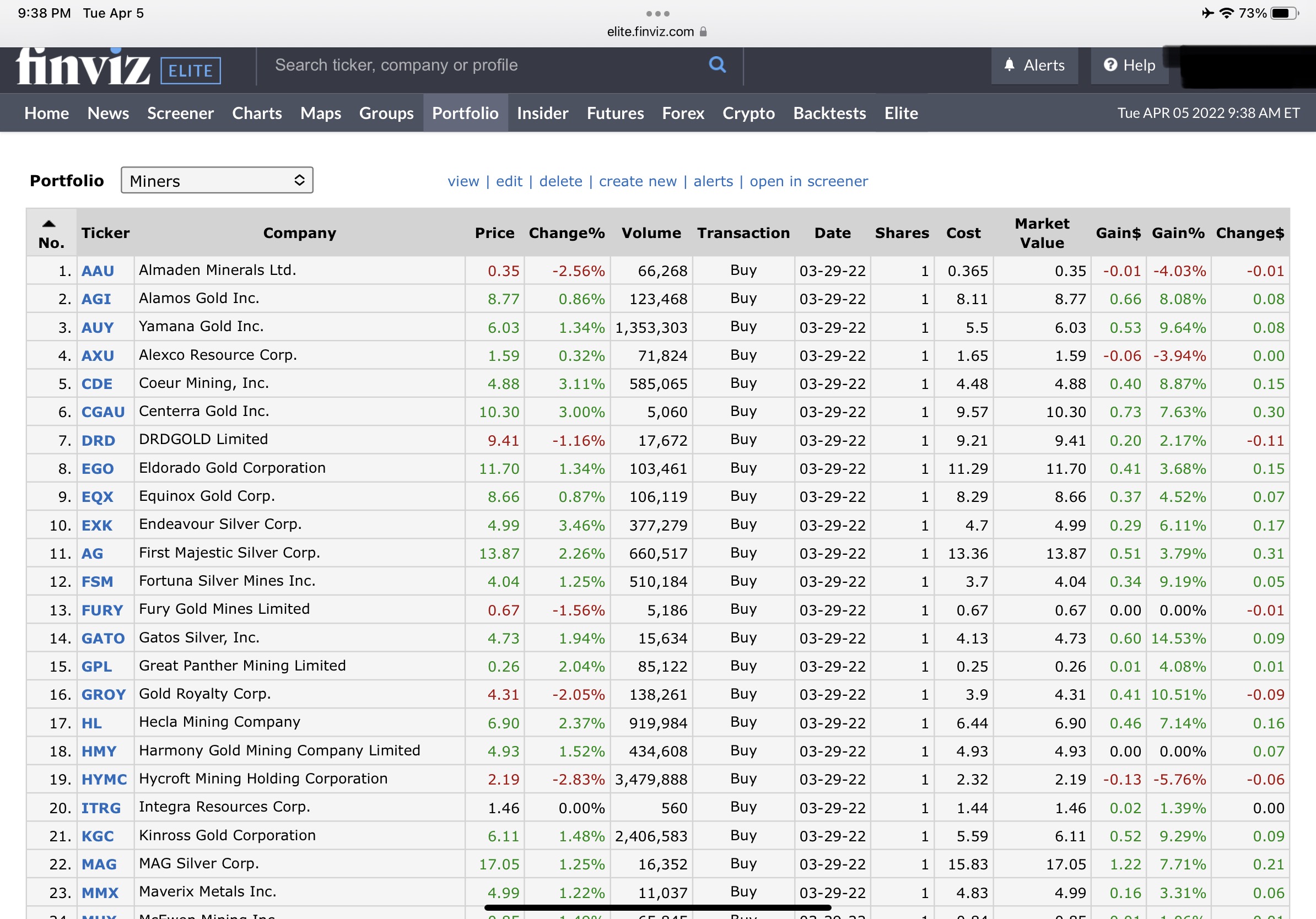Tap the lock icon next to the URL
Screen dimensions: 1316x919
pyautogui.click(x=704, y=32)
